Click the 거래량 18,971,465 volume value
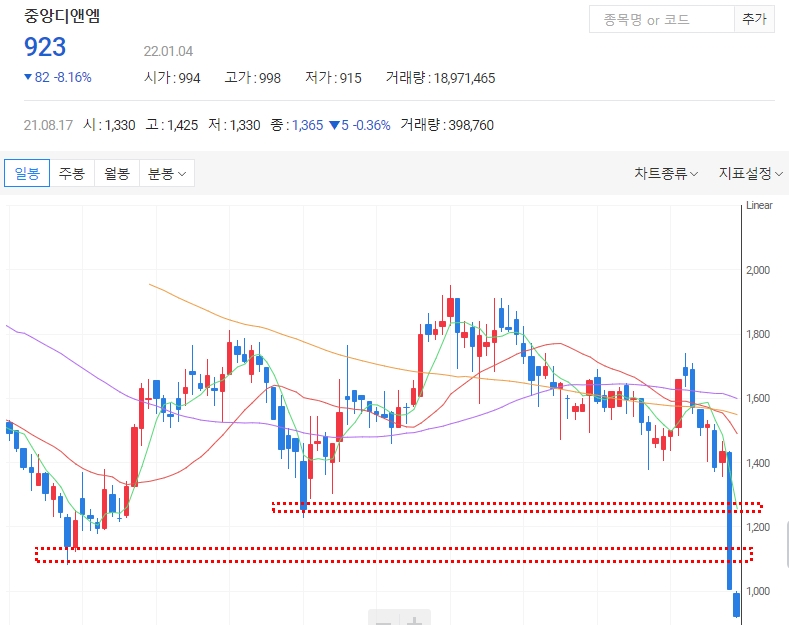 (x=440, y=78)
